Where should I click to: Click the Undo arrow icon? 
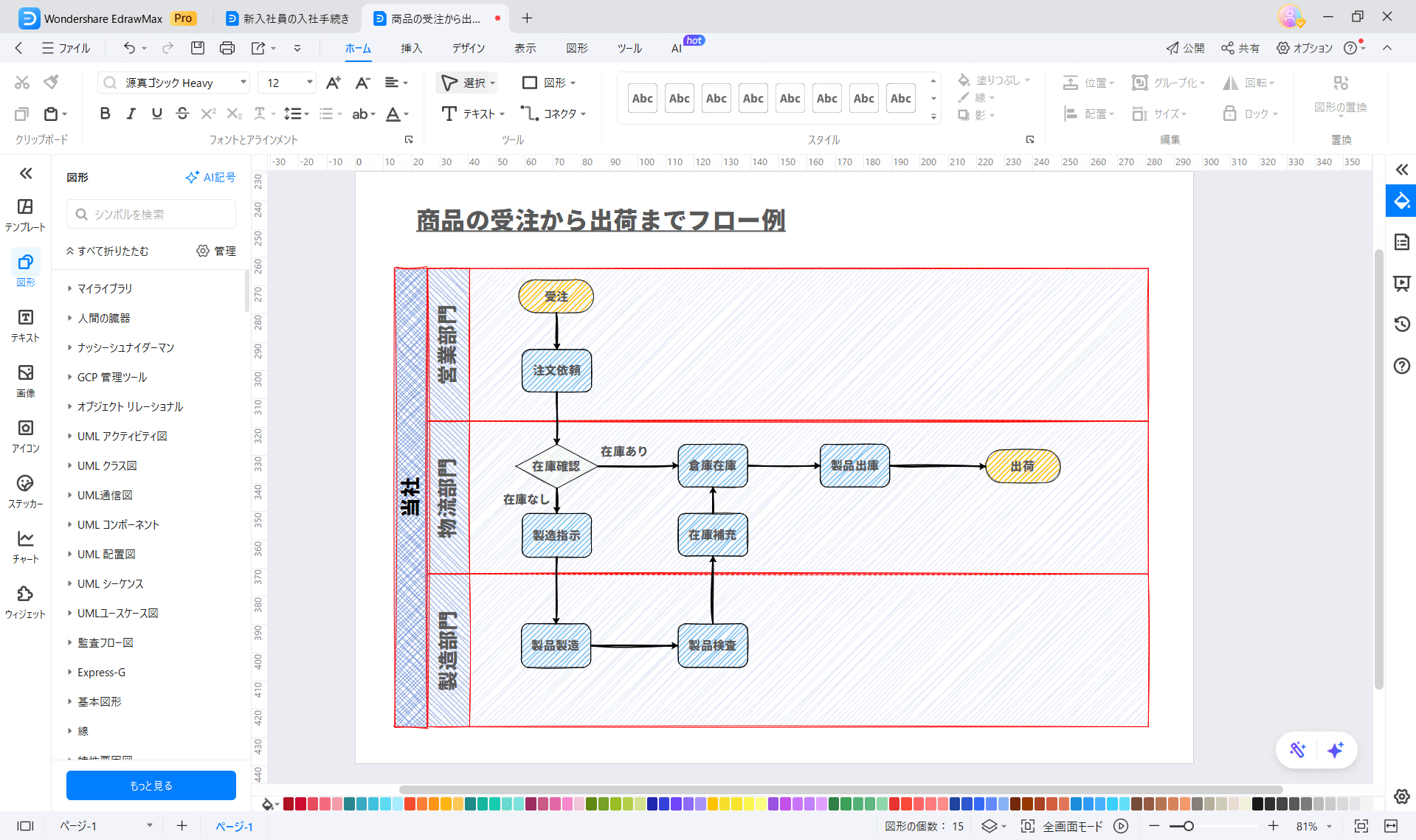pos(129,48)
